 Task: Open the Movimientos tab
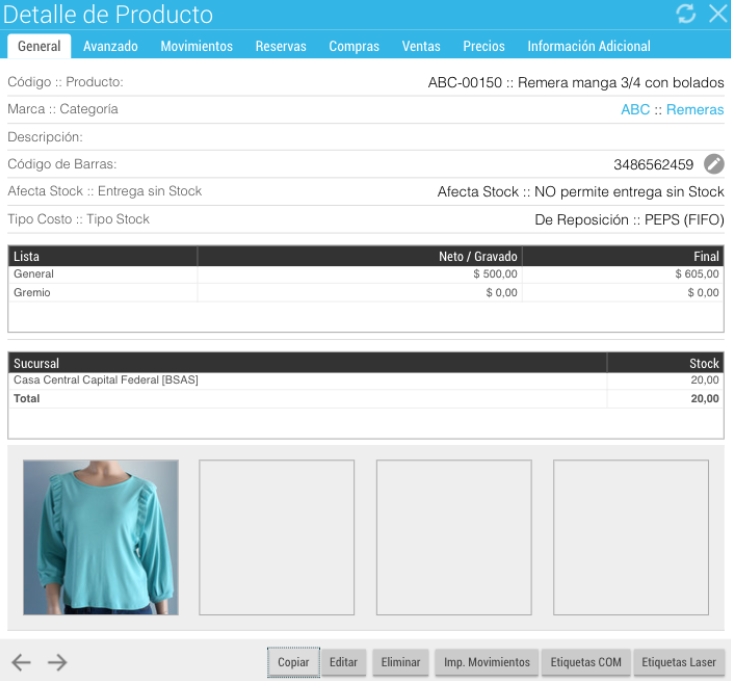point(197,46)
